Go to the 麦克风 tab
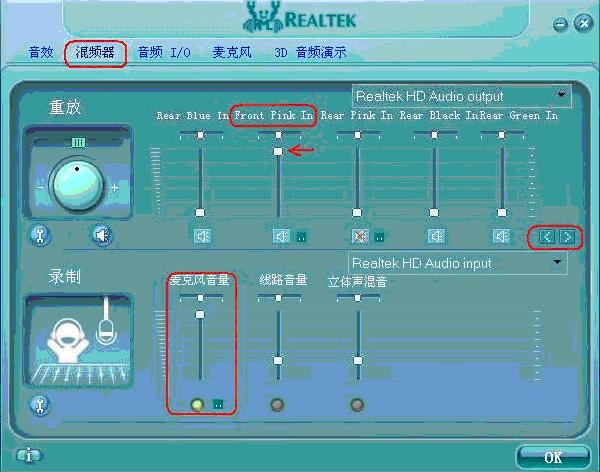600x472 pixels. tap(232, 52)
